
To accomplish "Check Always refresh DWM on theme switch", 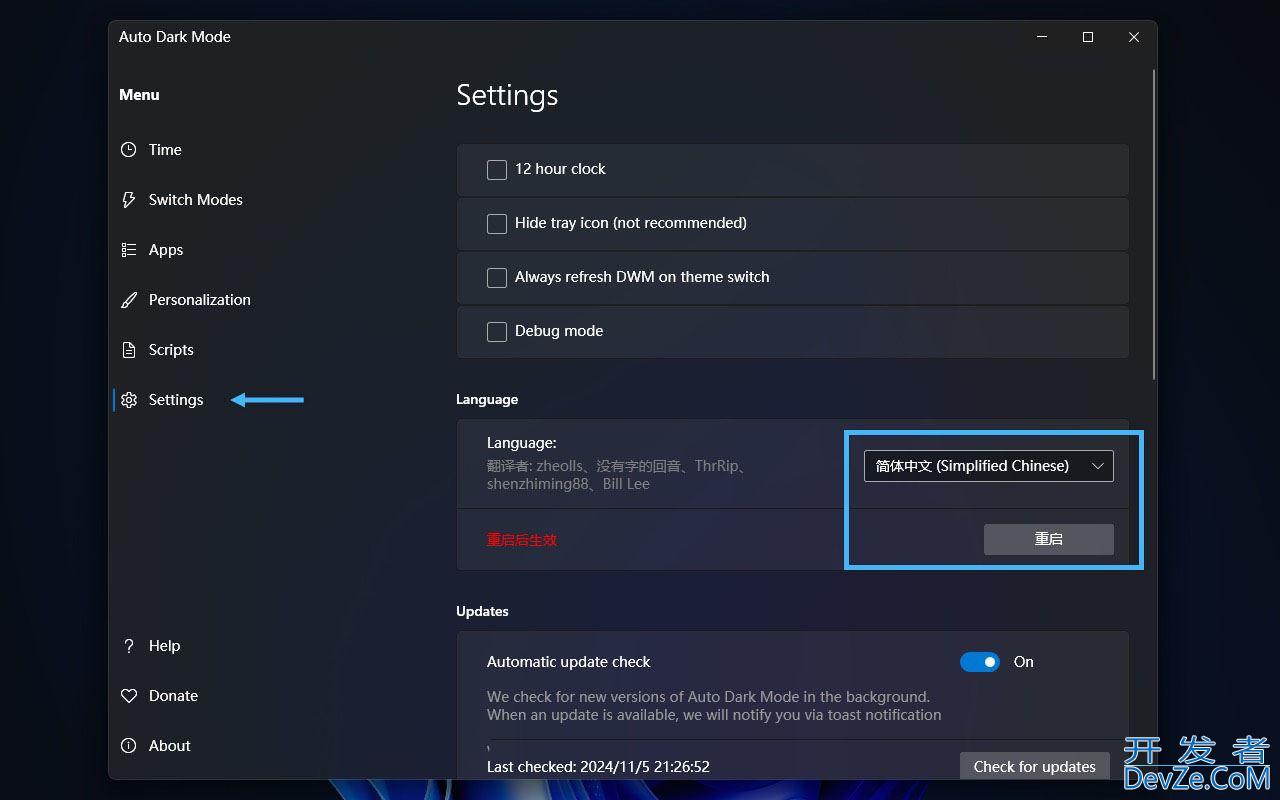I will point(497,278).
